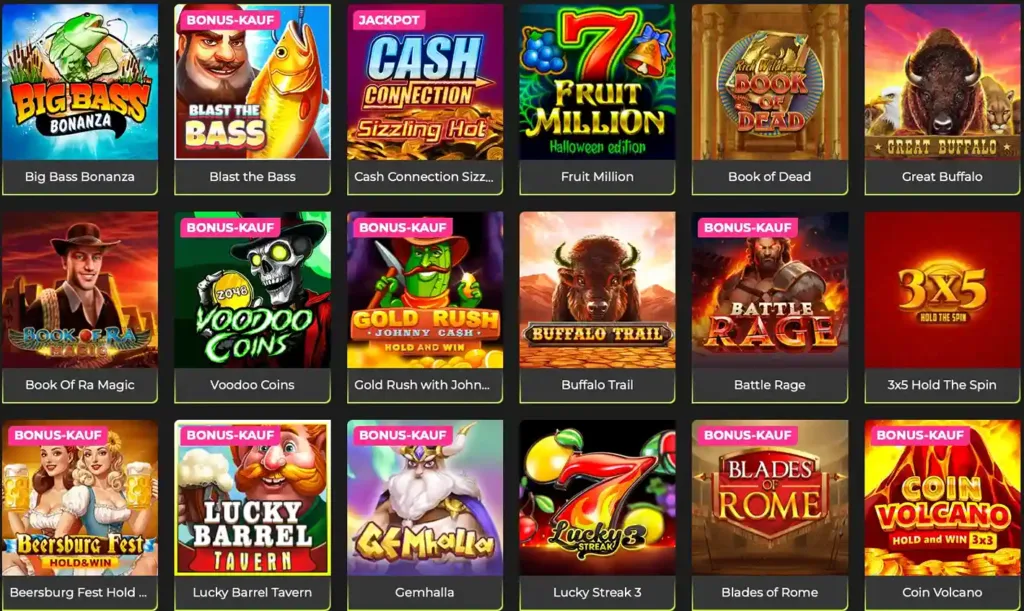The width and height of the screenshot is (1024, 611).
Task: Click the Coin Volcano title label
Action: [x=942, y=592]
